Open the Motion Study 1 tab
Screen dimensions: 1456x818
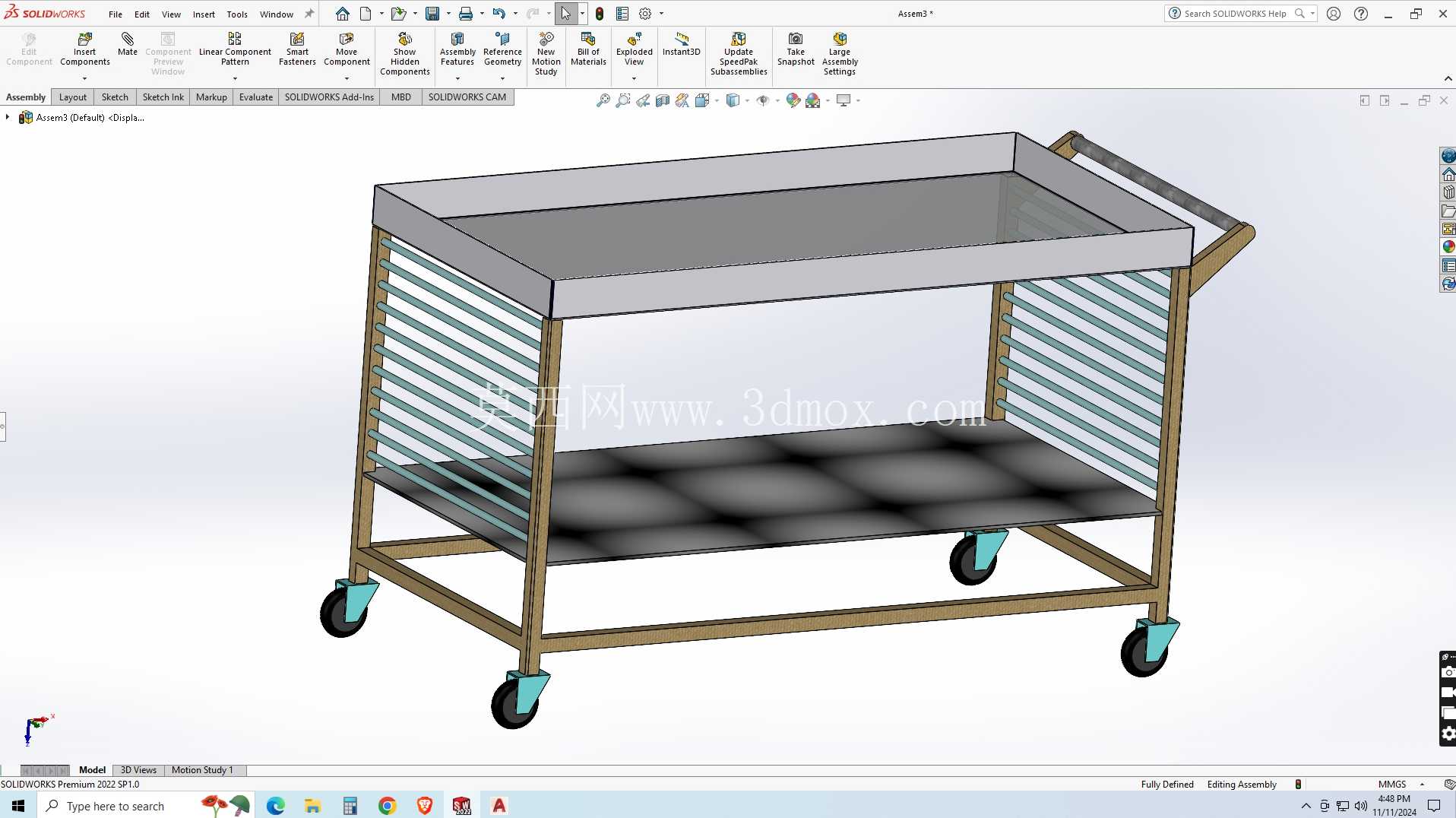pyautogui.click(x=202, y=770)
